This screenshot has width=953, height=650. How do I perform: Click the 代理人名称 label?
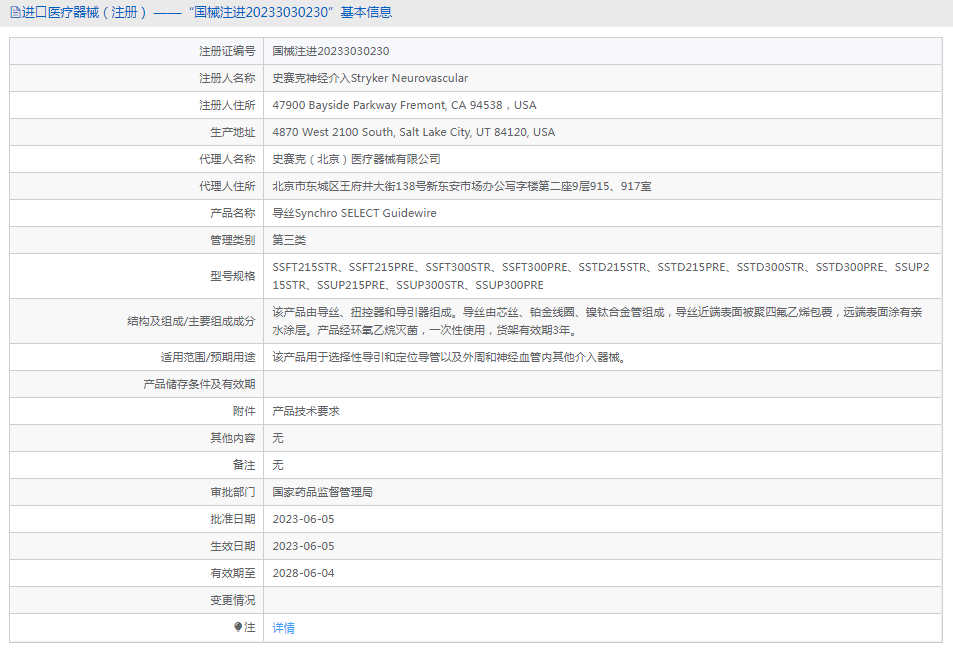tap(227, 159)
